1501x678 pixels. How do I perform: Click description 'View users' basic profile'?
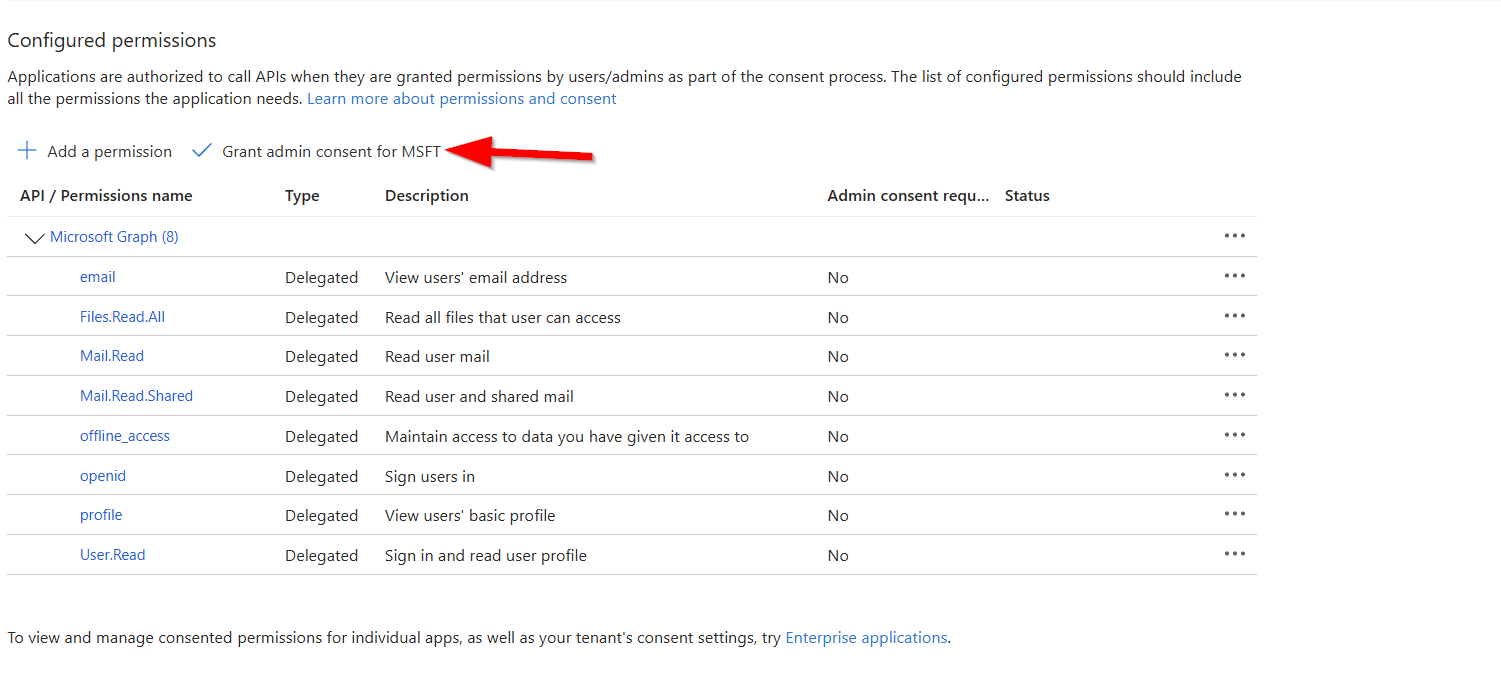[x=470, y=515]
